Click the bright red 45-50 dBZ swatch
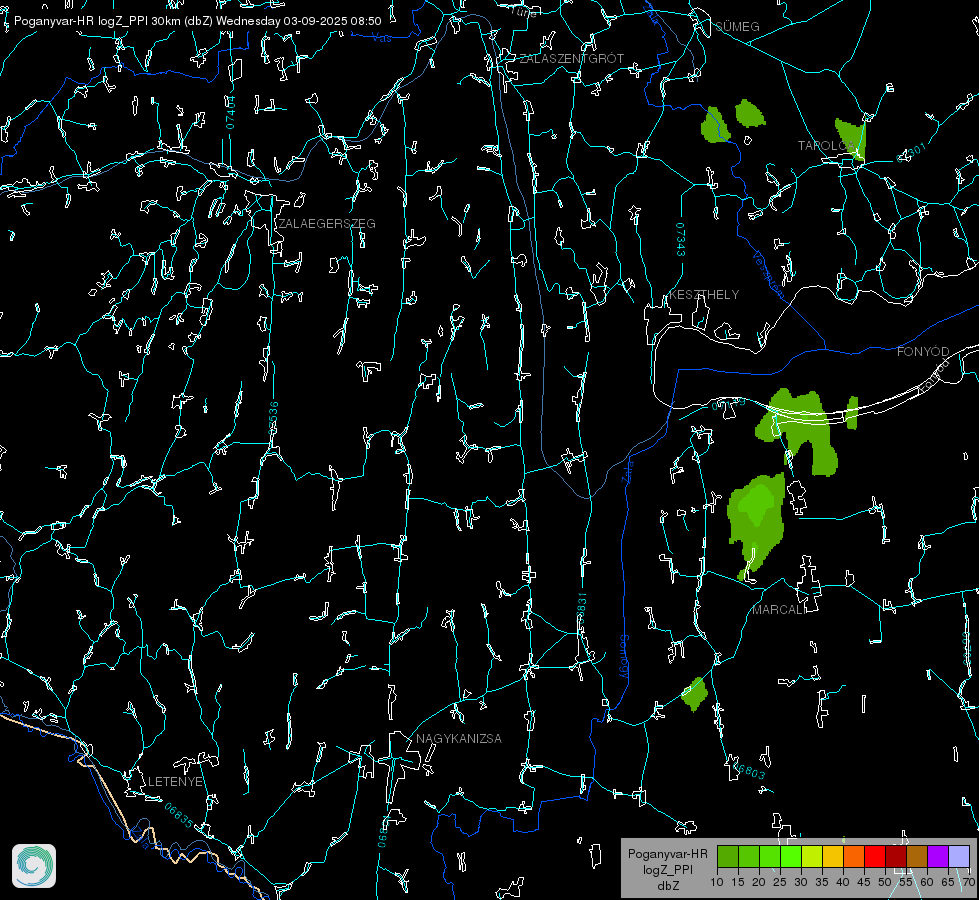The image size is (979, 900). 875,856
